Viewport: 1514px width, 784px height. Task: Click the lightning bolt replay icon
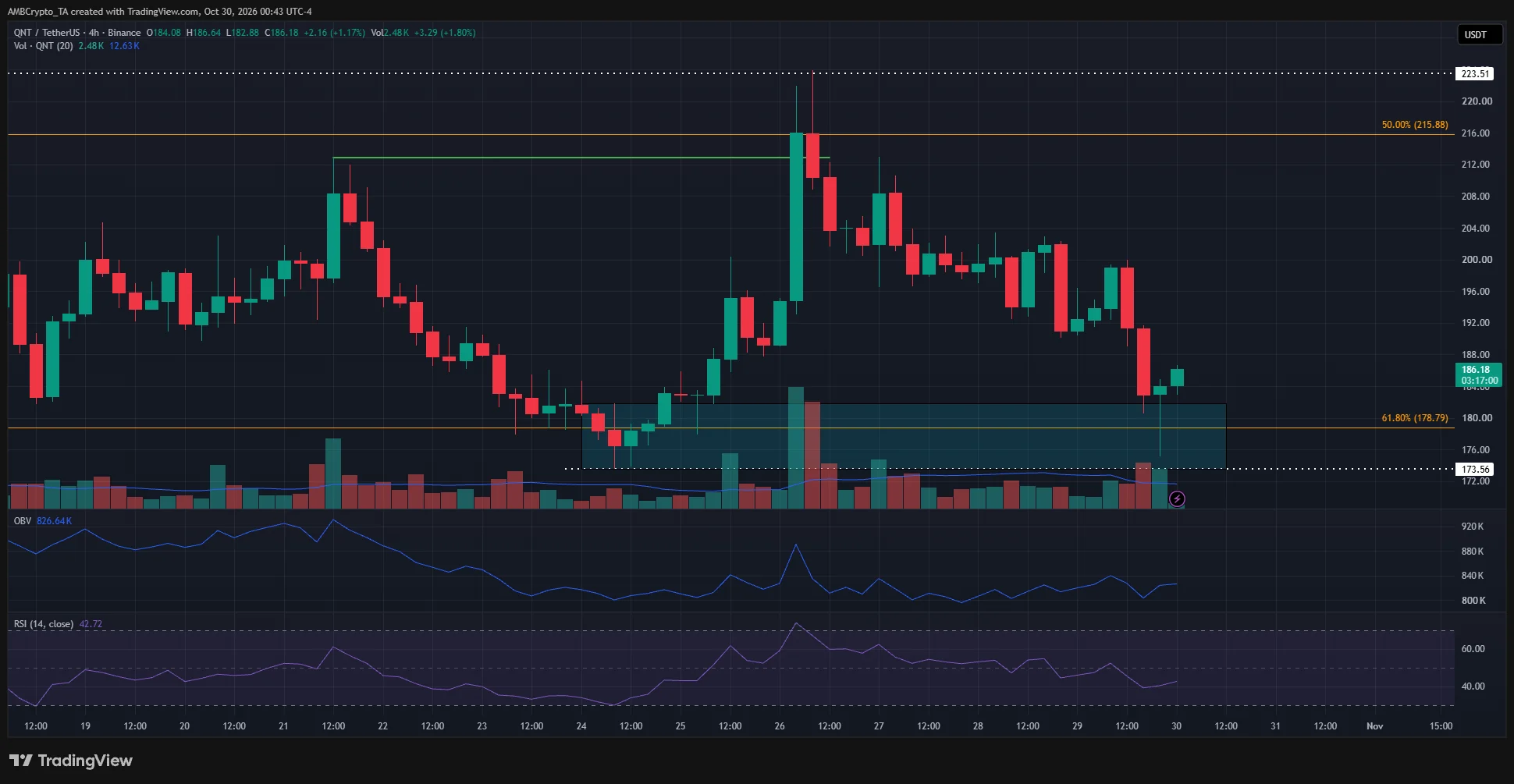click(x=1177, y=498)
